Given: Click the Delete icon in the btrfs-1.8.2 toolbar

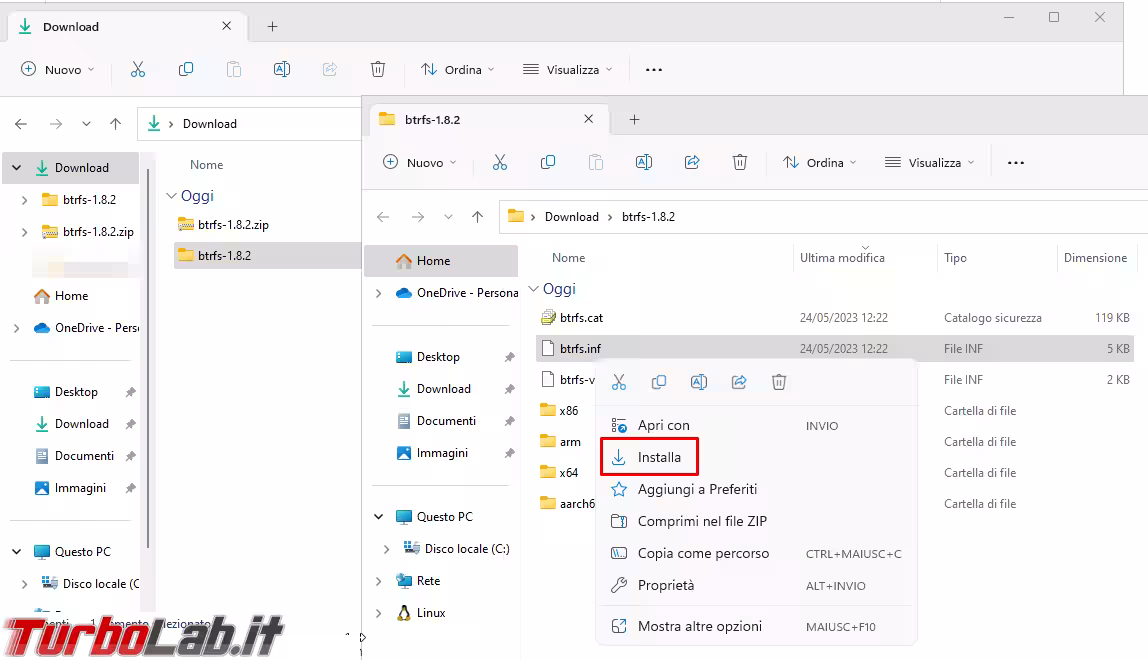Looking at the screenshot, I should pos(740,162).
